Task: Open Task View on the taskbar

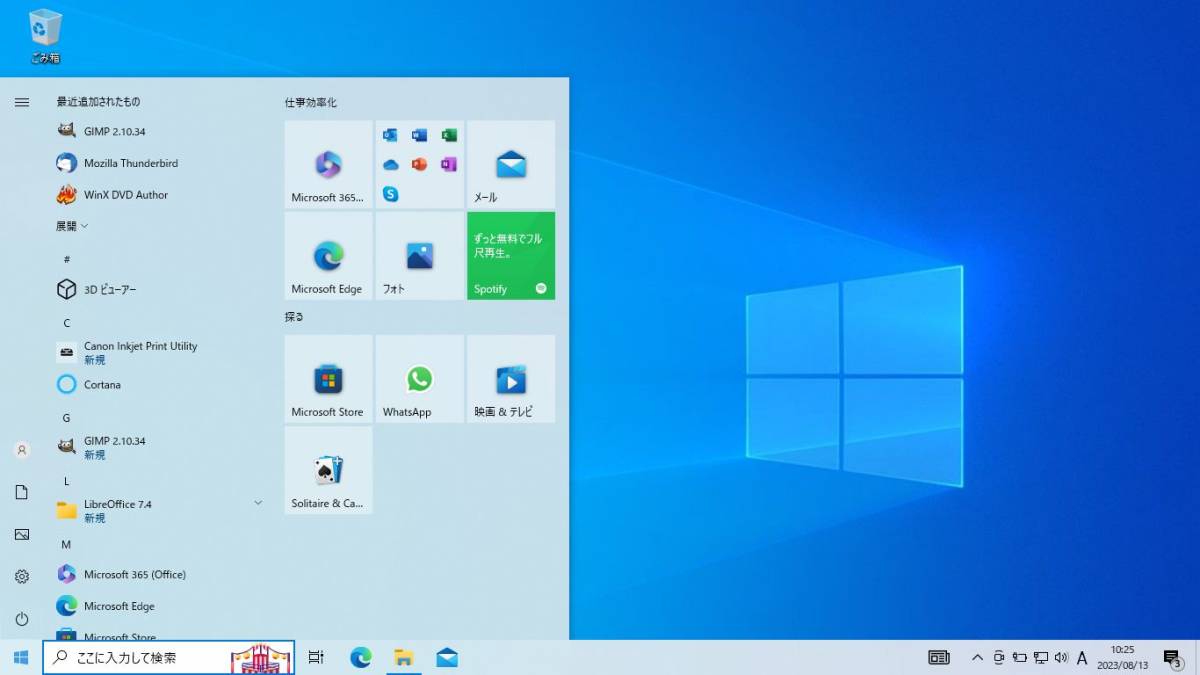Action: tap(316, 657)
